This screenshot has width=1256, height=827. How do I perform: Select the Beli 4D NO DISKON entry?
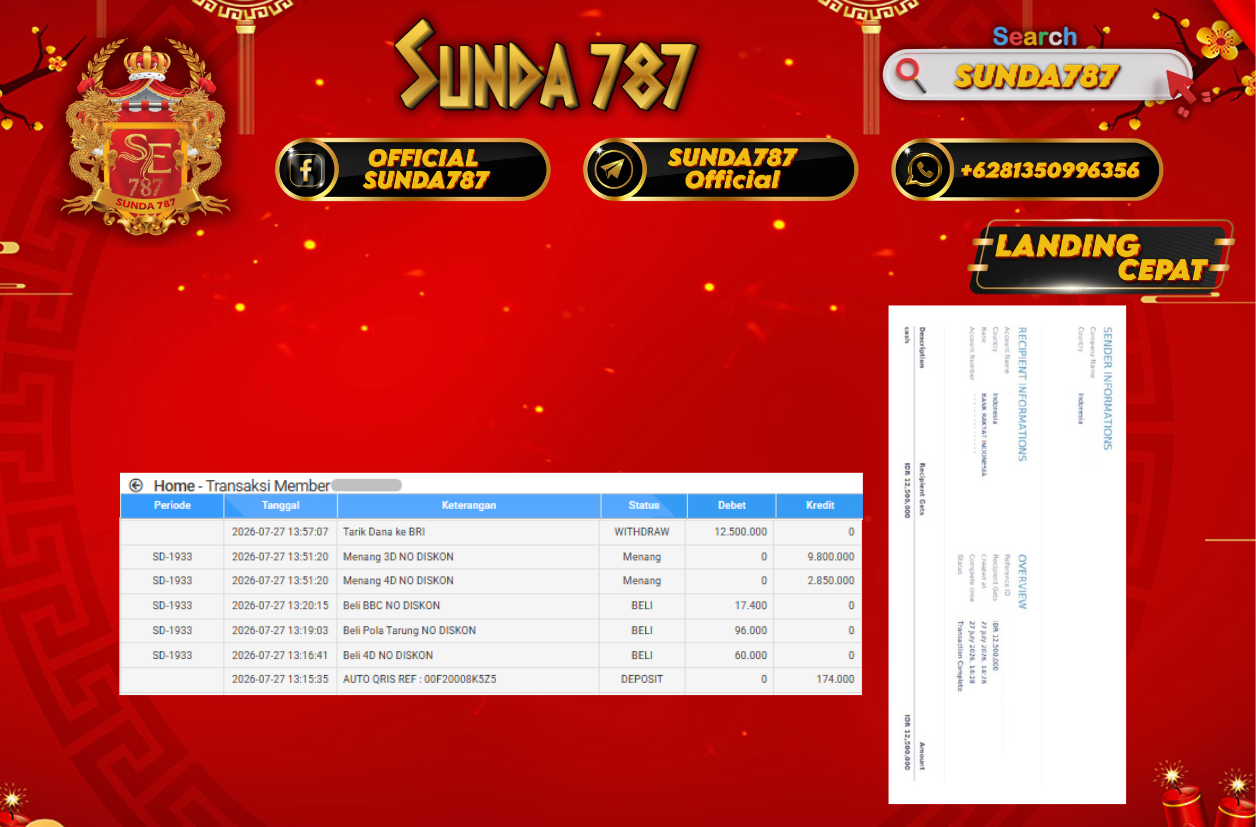point(388,655)
